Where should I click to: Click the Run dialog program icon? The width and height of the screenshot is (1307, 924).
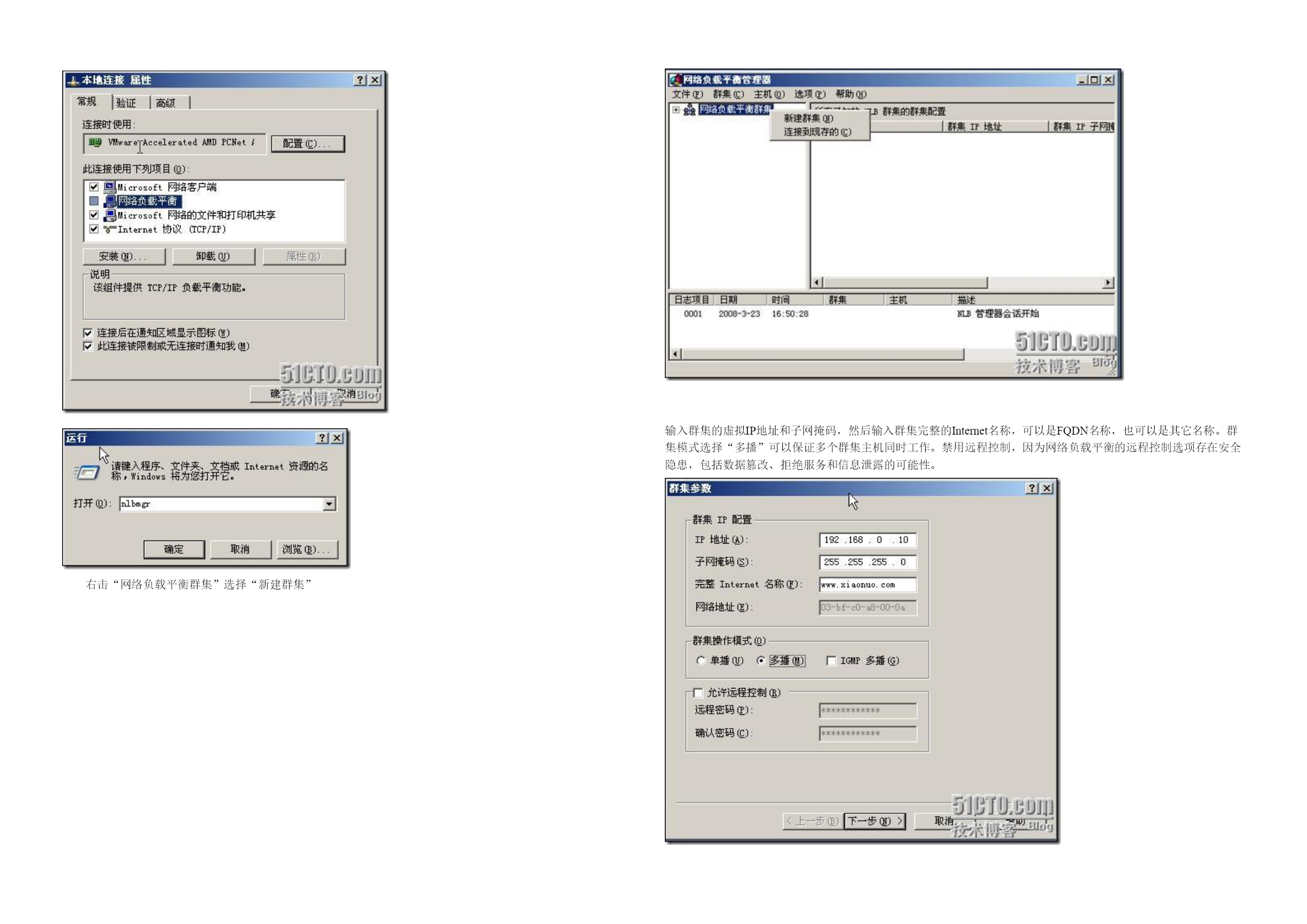tap(86, 472)
